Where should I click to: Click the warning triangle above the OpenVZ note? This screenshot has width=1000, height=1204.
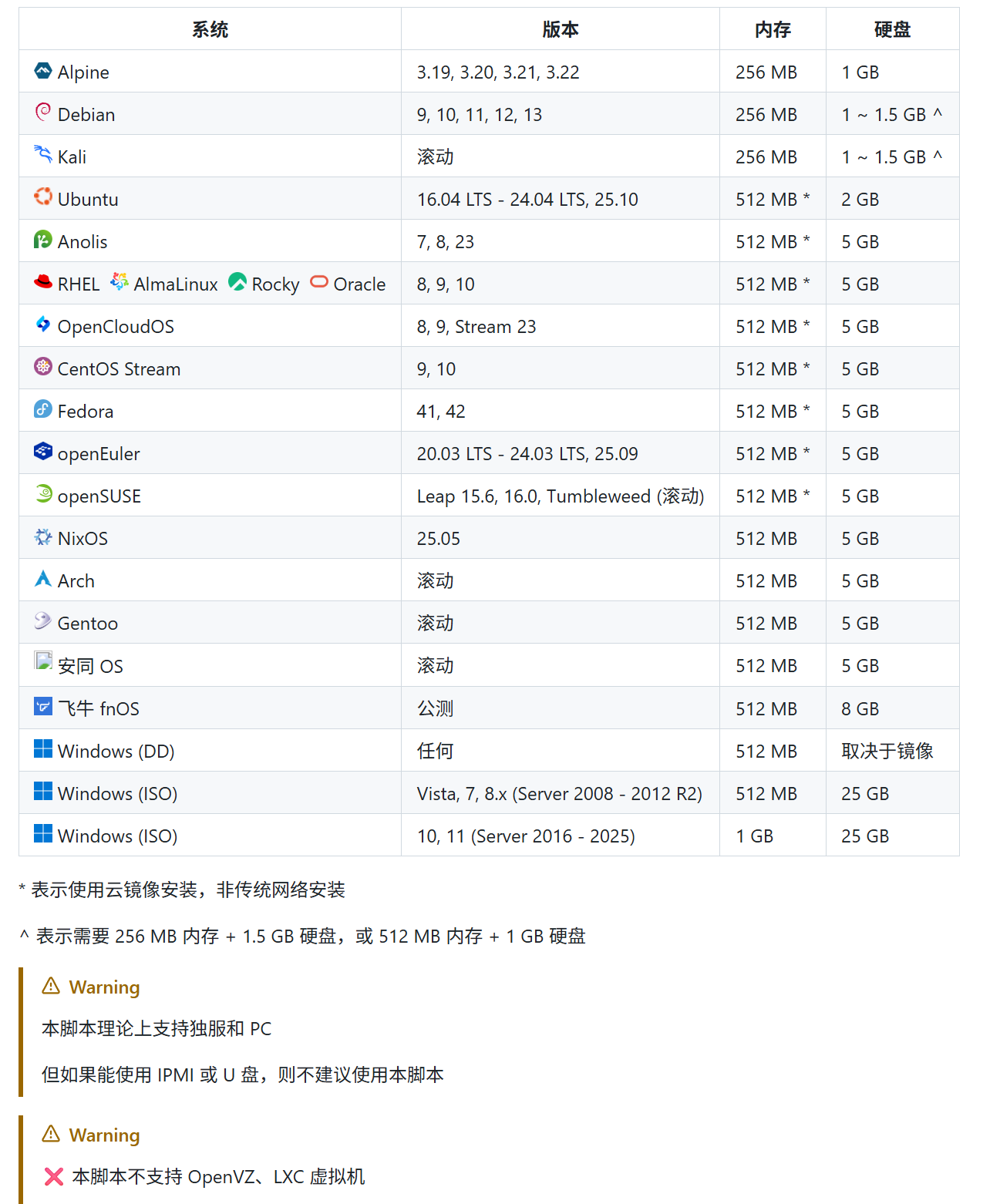pos(51,1134)
